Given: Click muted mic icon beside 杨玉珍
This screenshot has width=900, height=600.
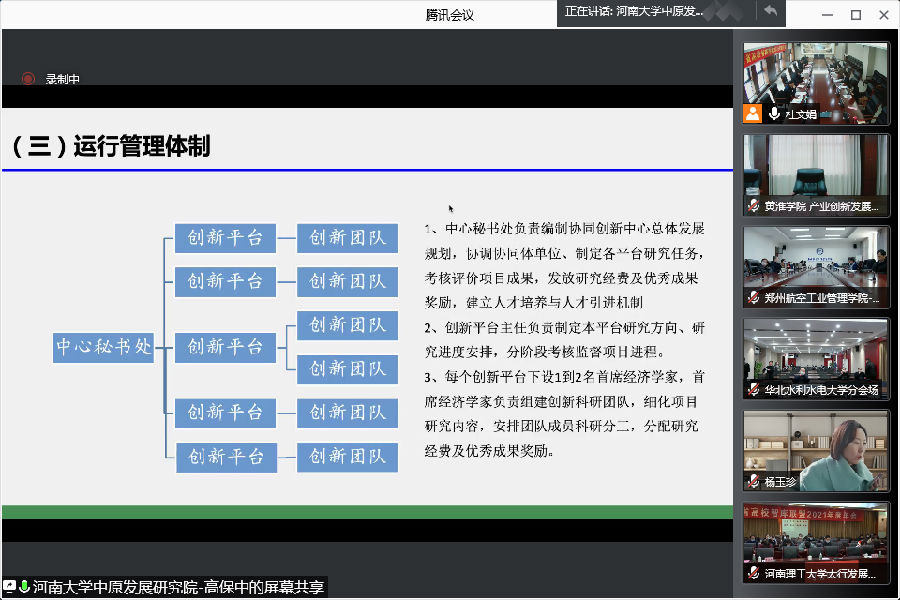Looking at the screenshot, I should [x=754, y=482].
